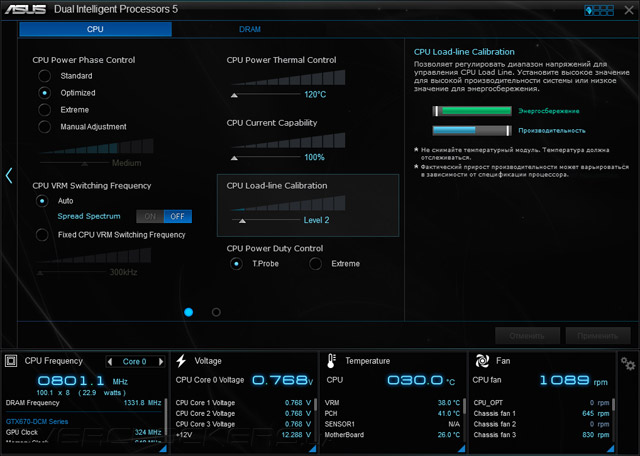640x456 pixels.
Task: Adjust CPU Power Thermal Control slider handle
Action: (x=234, y=95)
